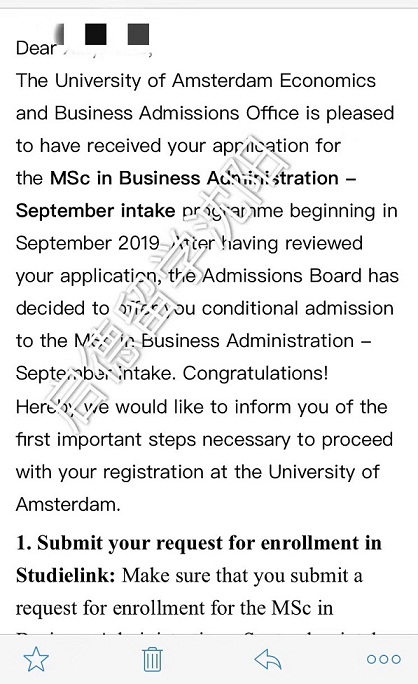Image resolution: width=418 pixels, height=684 pixels.
Task: Tap the word 'Congratulations!'
Action: click(x=255, y=373)
